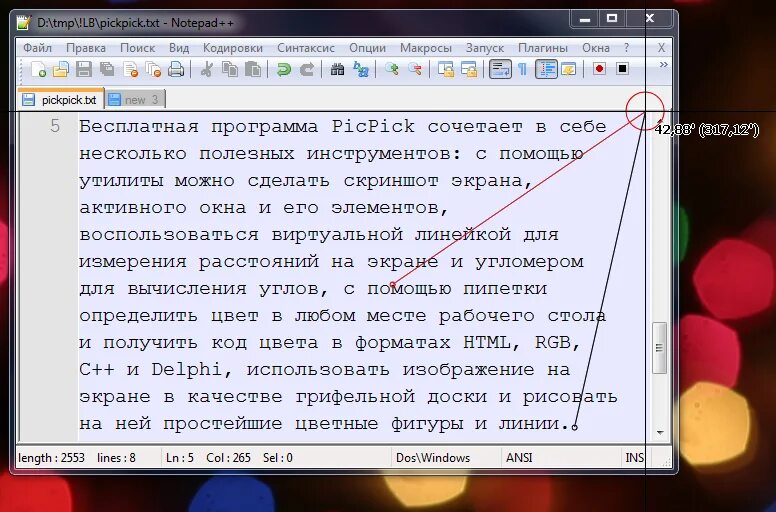Screen dimensions: 776x512
Task: Open Replace toolbar icon
Action: pos(361,69)
